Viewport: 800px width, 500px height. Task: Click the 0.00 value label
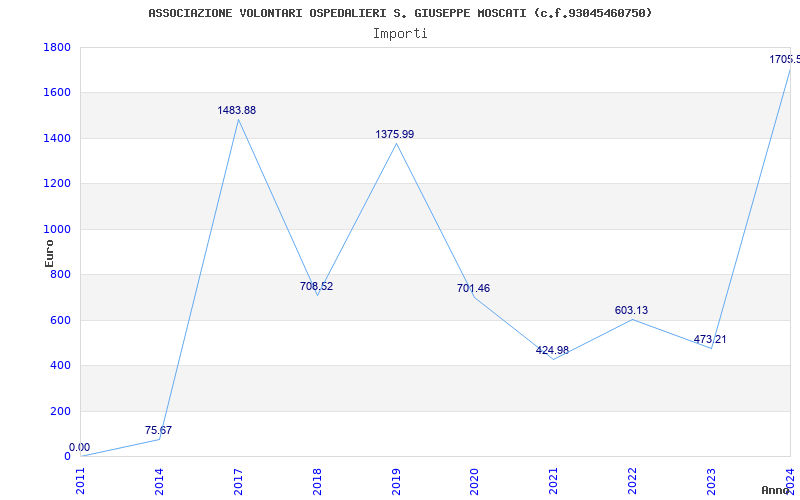tap(80, 447)
